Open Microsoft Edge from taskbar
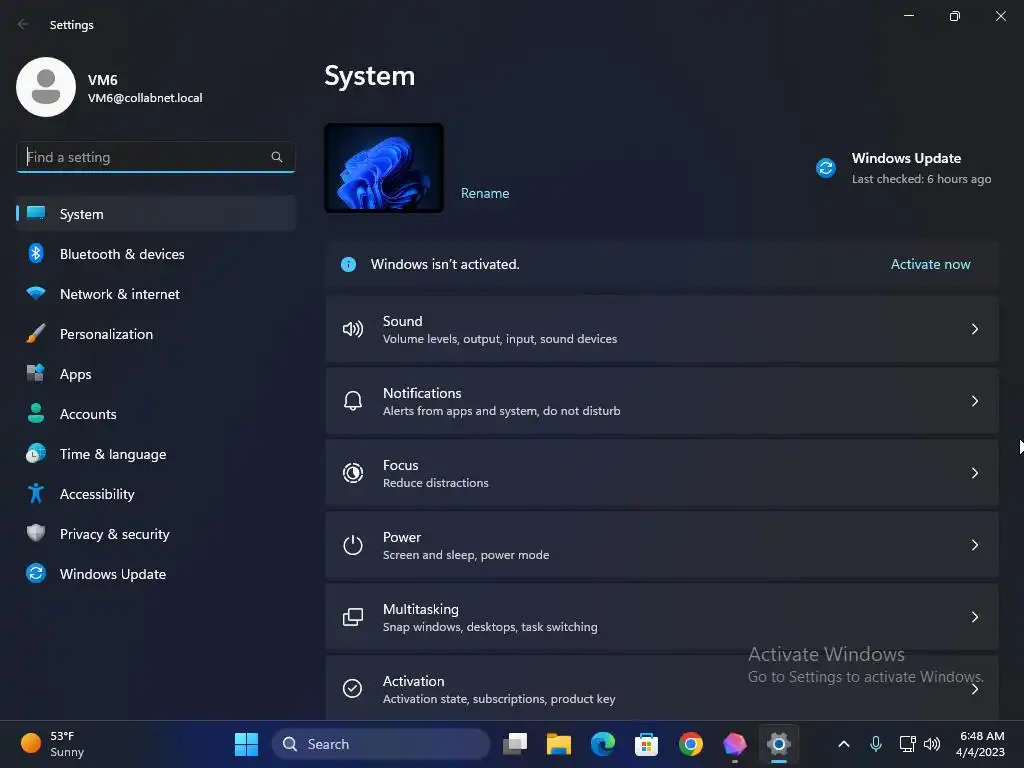The height and width of the screenshot is (768, 1024). [x=603, y=744]
